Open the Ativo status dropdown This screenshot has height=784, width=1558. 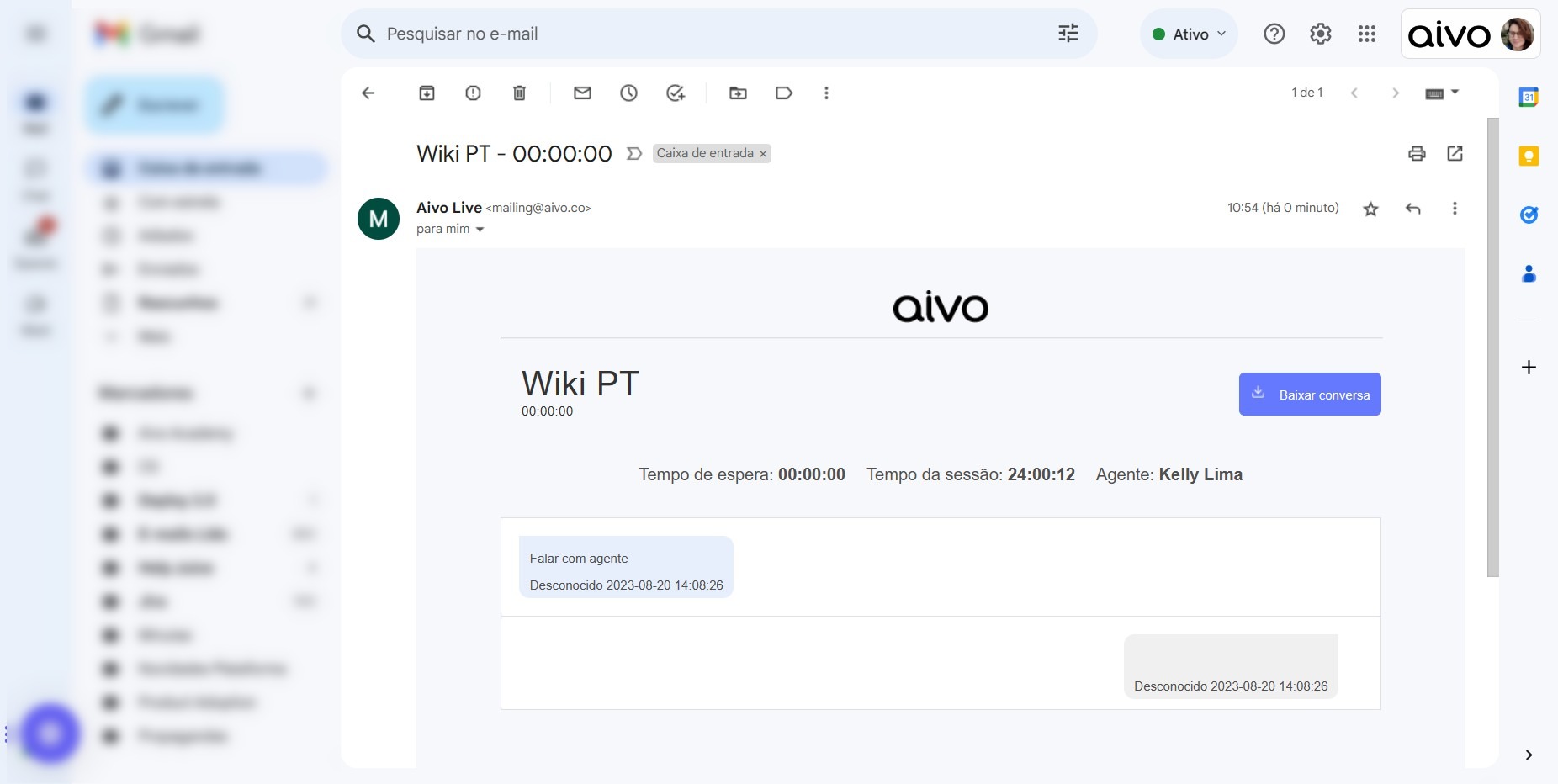pyautogui.click(x=1189, y=34)
